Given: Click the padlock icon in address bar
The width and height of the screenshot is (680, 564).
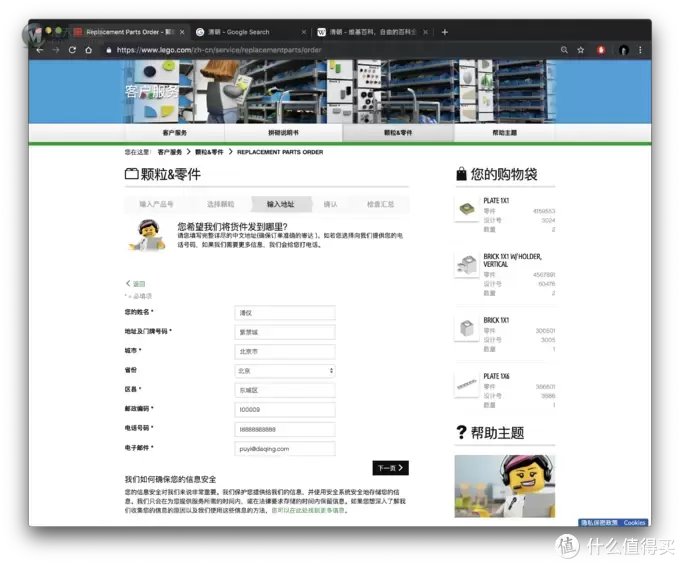Looking at the screenshot, I should click(x=109, y=50).
